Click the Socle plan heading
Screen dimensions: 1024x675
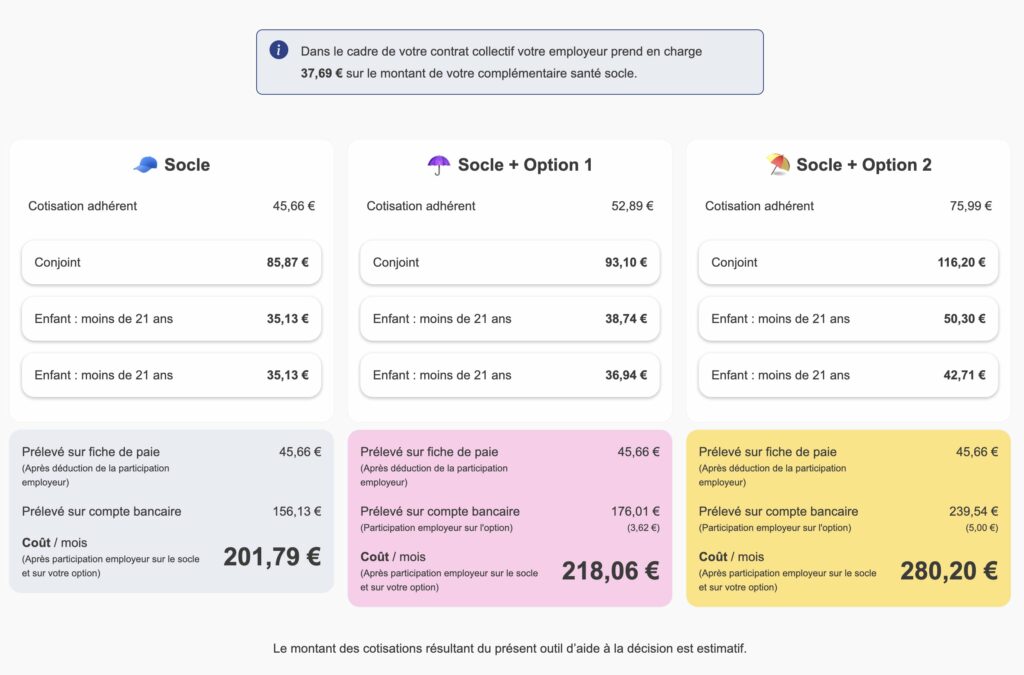187,165
